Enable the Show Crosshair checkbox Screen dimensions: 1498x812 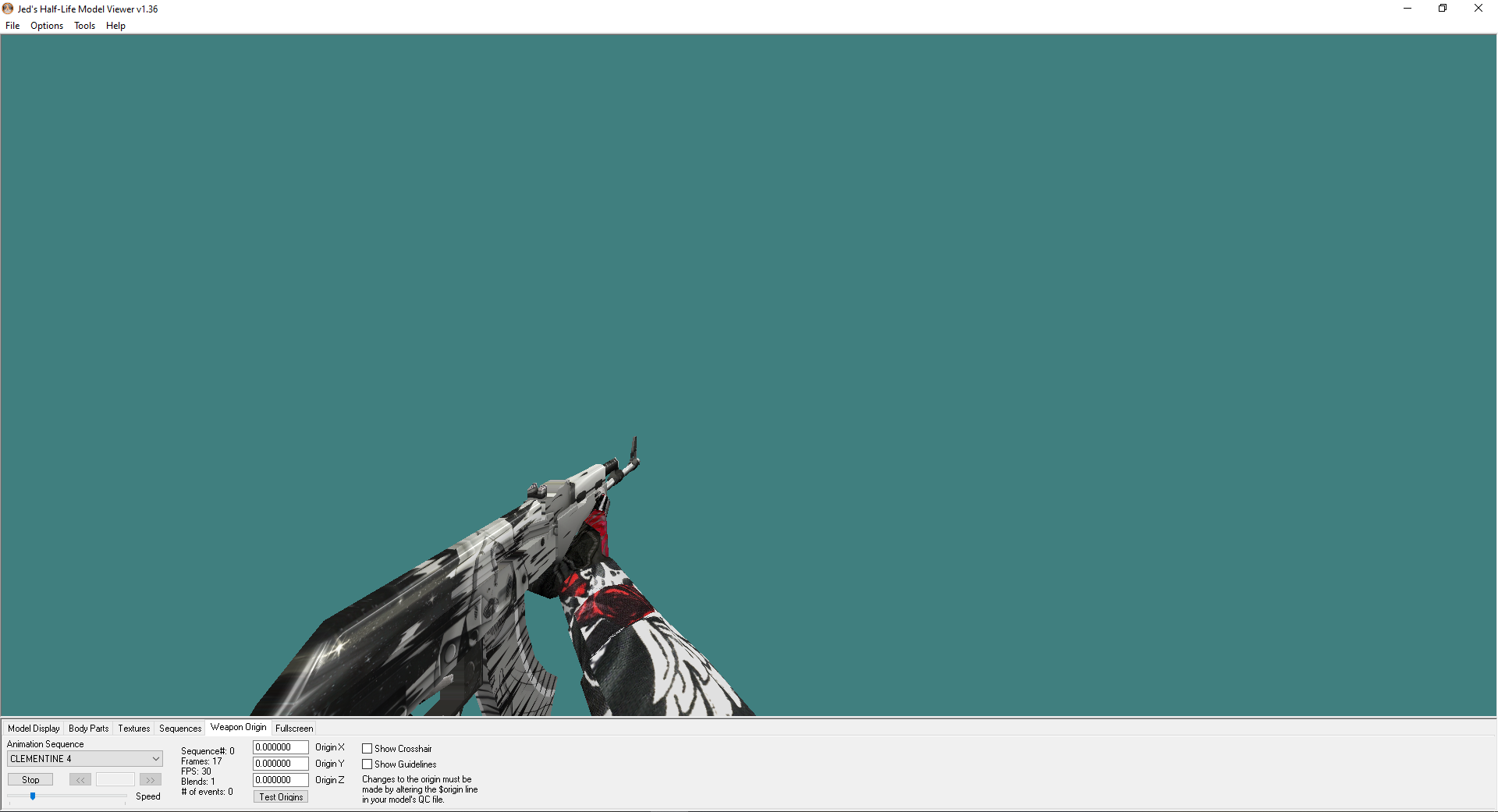[367, 749]
